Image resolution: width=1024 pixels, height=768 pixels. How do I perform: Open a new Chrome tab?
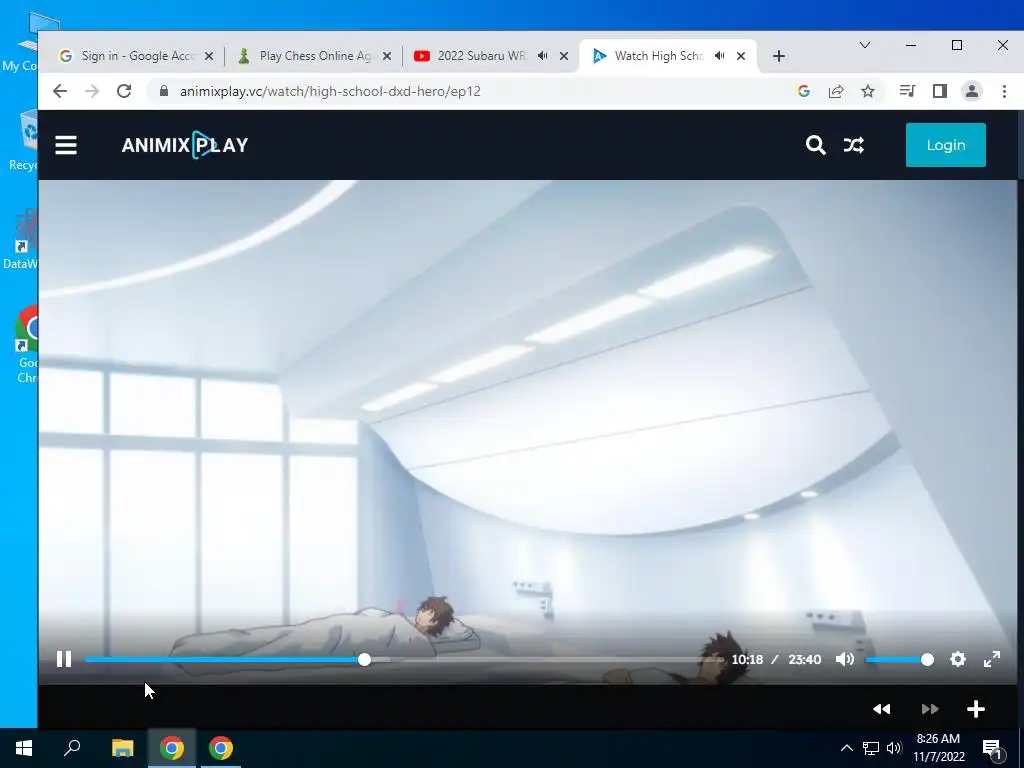(778, 56)
